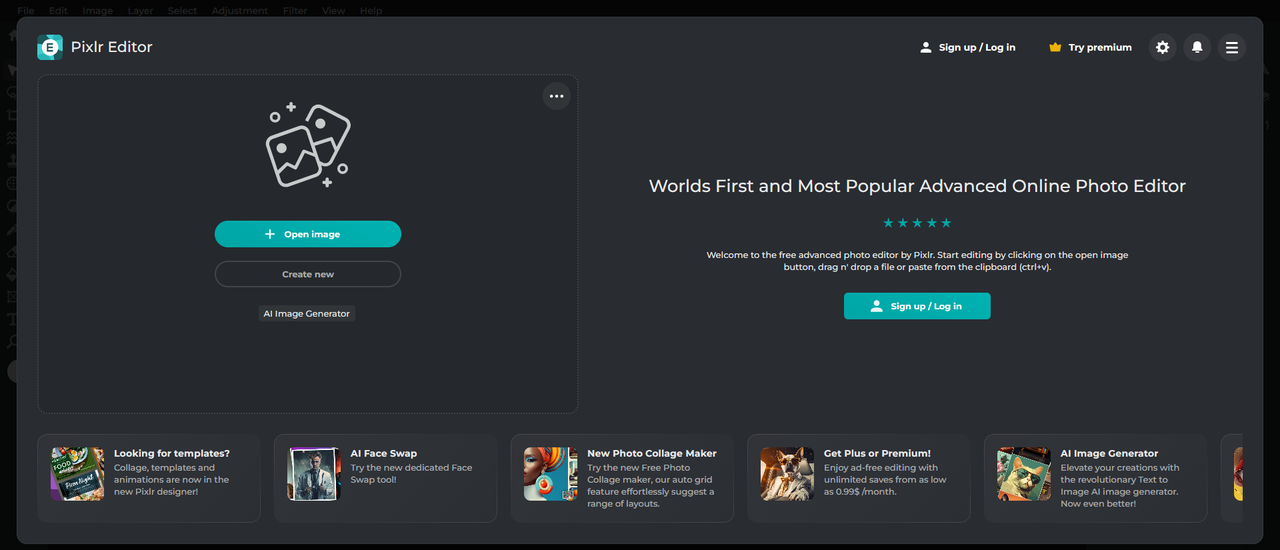Open the notifications bell icon
The image size is (1280, 550).
(1197, 47)
